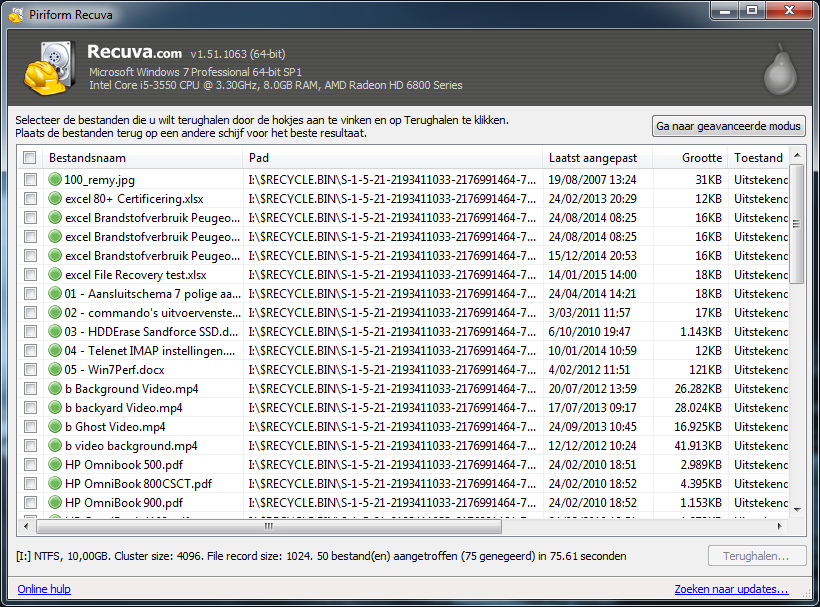The height and width of the screenshot is (607, 820).
Task: Select file name 03 - HDDErase Sandforce SSD
Action: [x=152, y=331]
